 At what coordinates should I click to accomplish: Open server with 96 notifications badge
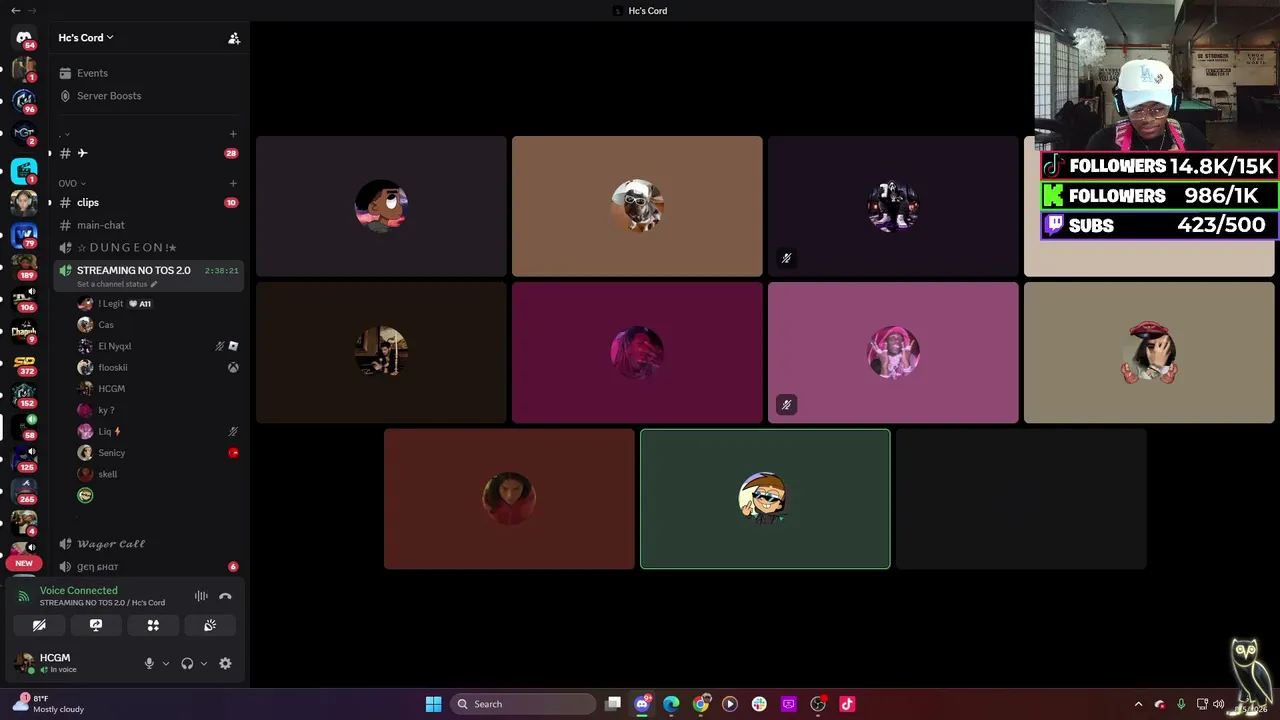pos(24,103)
